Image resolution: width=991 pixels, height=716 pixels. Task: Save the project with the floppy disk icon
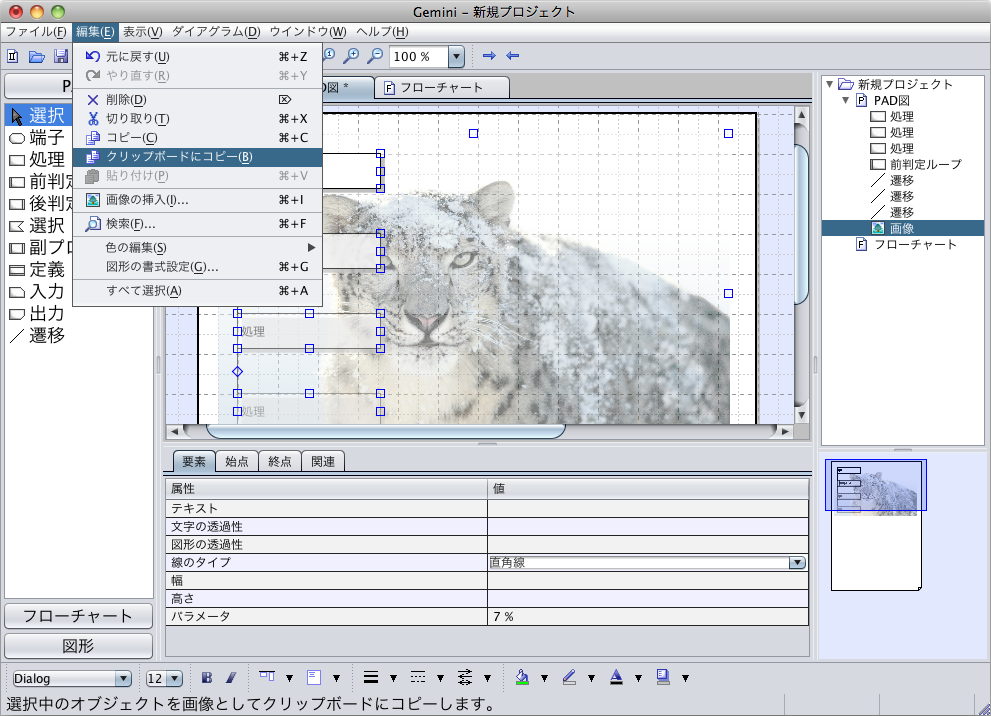61,56
